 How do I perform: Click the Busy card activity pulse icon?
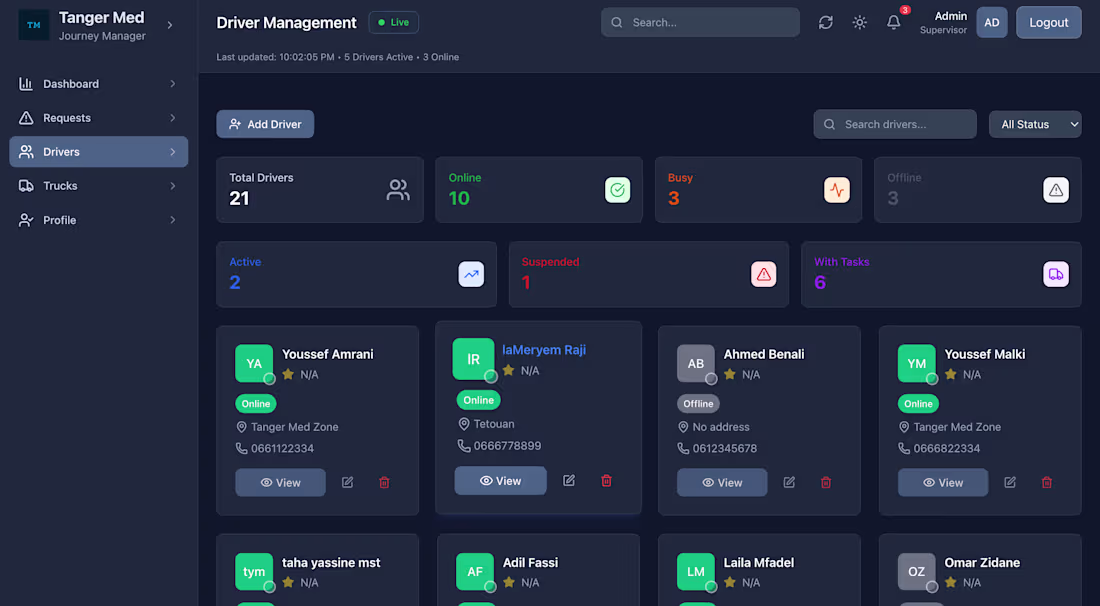pyautogui.click(x=837, y=189)
